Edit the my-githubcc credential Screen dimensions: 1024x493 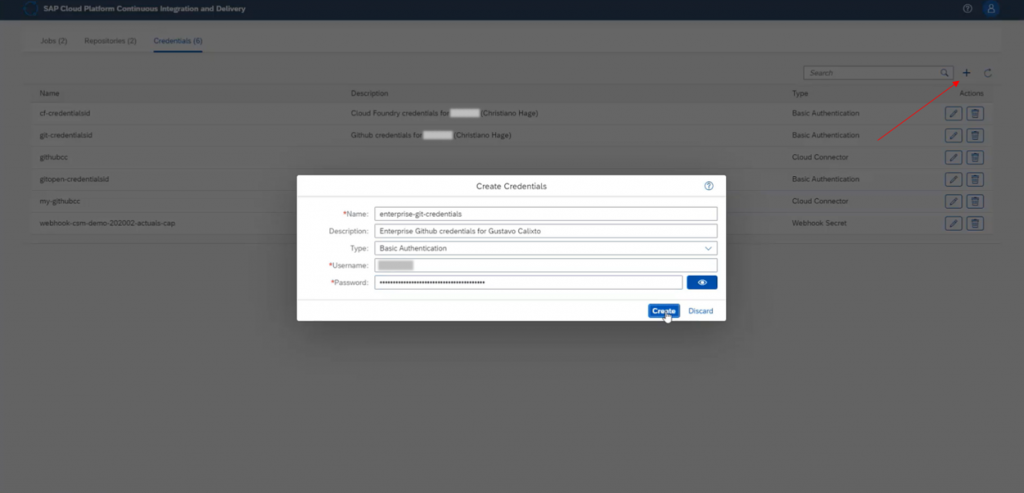coord(953,201)
